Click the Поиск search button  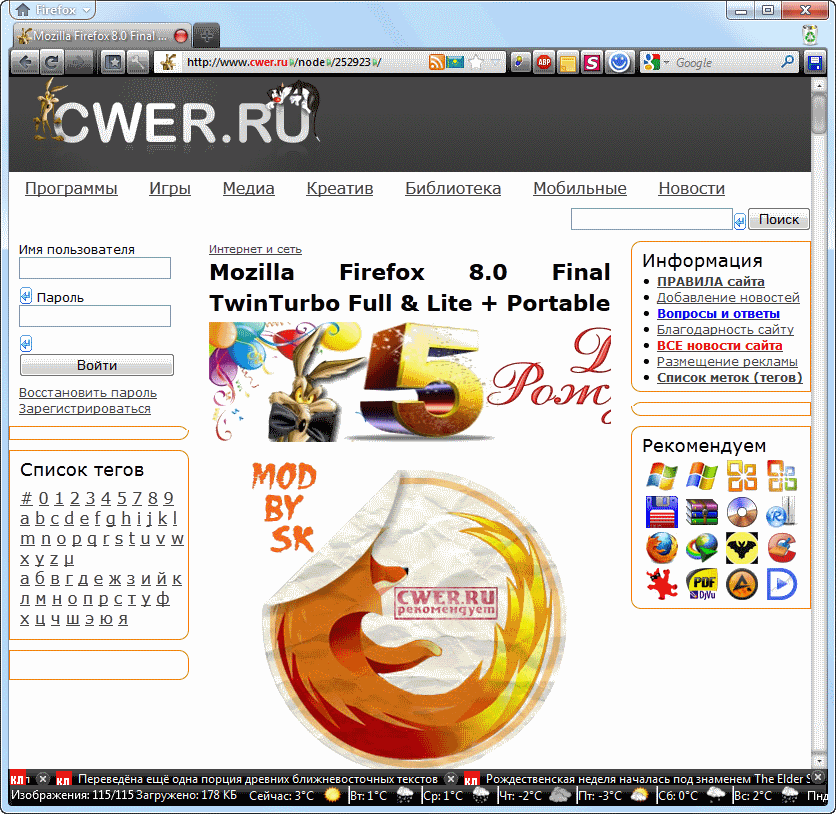tap(779, 219)
